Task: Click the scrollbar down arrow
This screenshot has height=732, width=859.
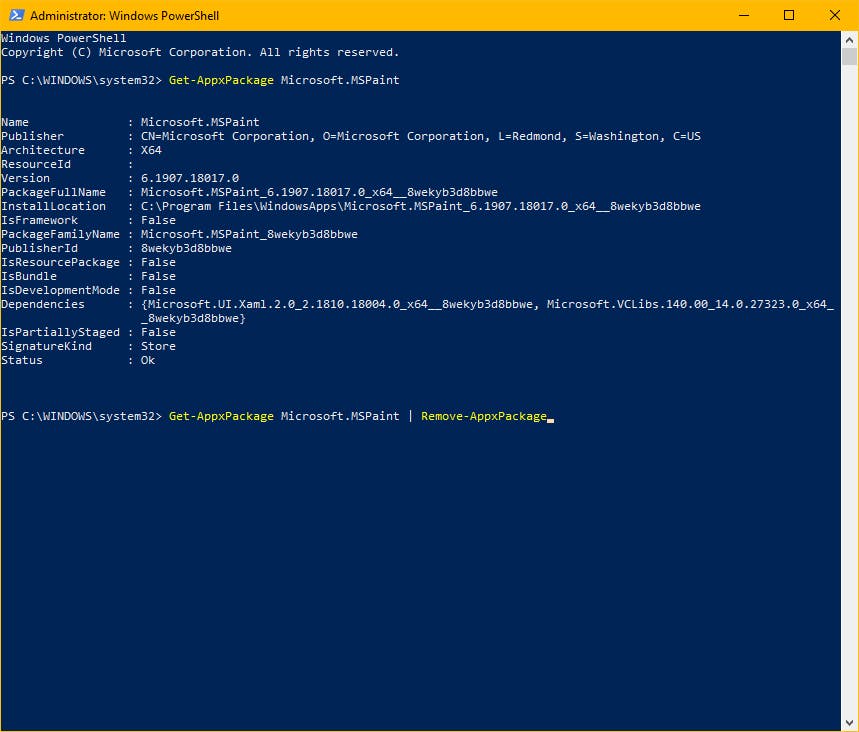Action: point(850,723)
